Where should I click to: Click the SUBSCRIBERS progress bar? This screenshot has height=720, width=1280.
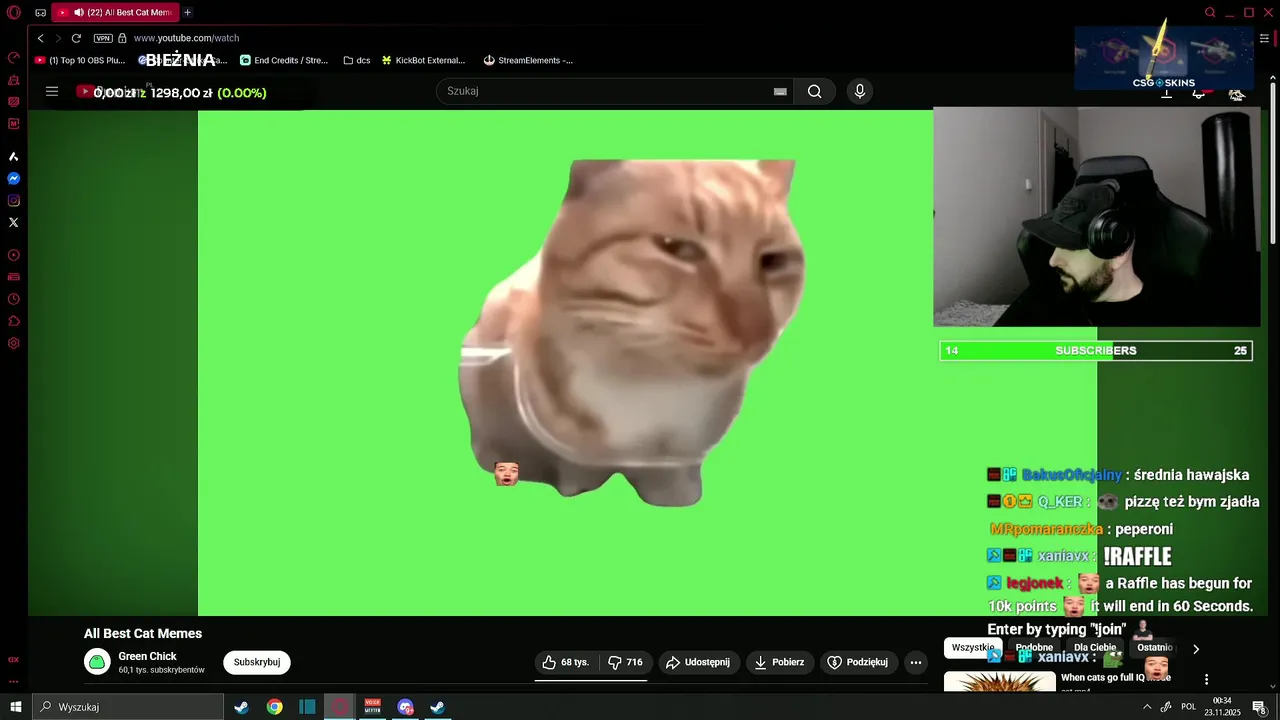[1096, 351]
